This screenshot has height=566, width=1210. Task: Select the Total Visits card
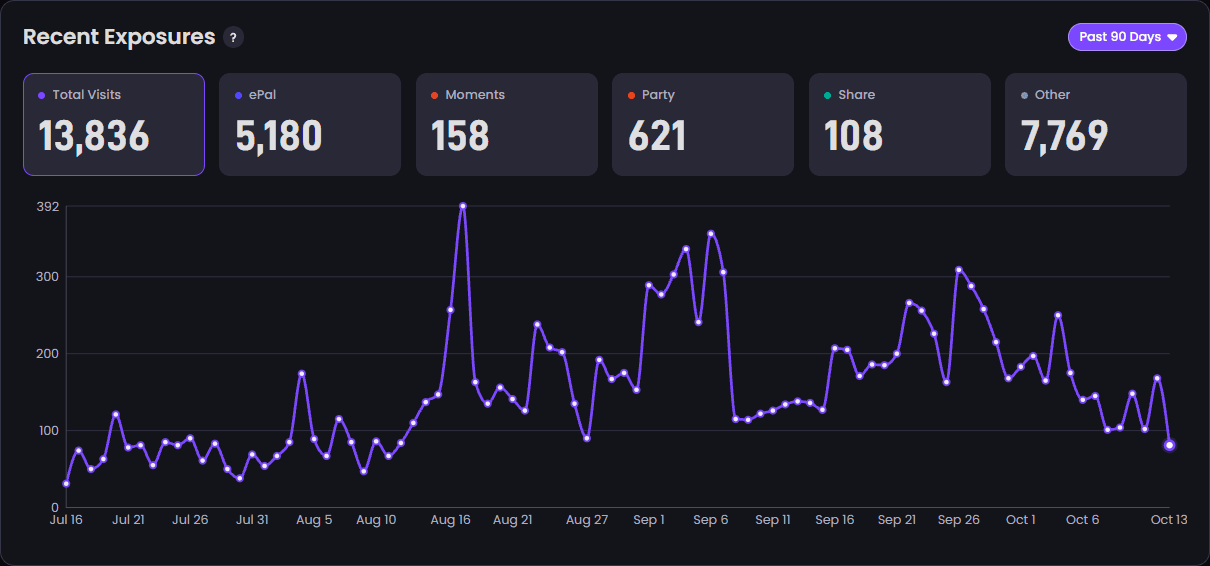tap(114, 124)
